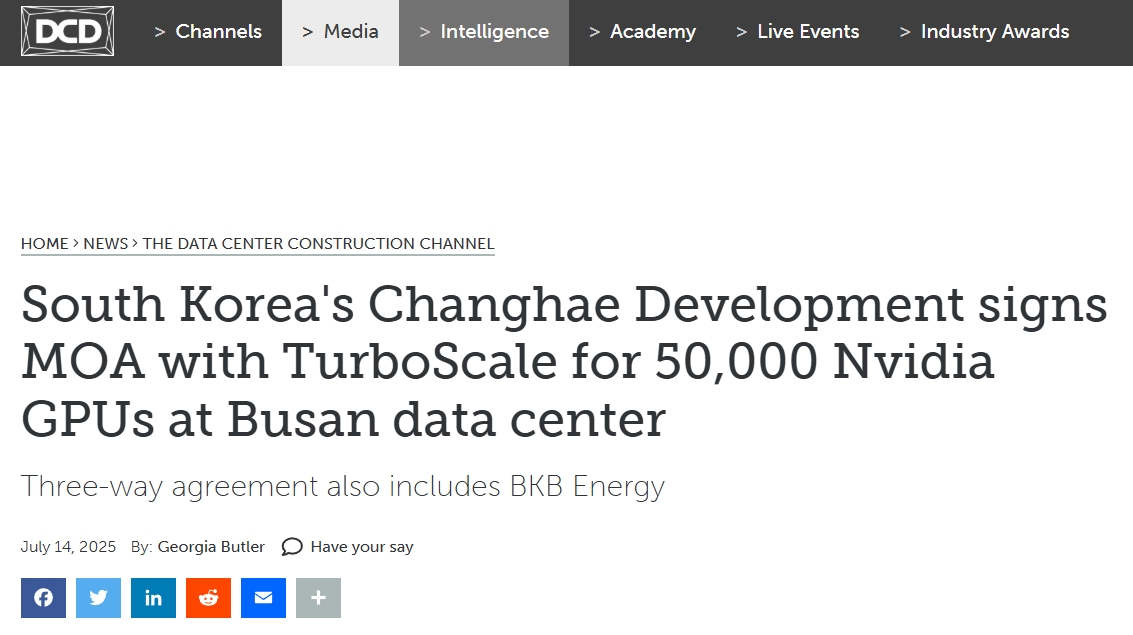Go to HOME breadcrumb
Screen dimensions: 1133x635
[x=45, y=244]
